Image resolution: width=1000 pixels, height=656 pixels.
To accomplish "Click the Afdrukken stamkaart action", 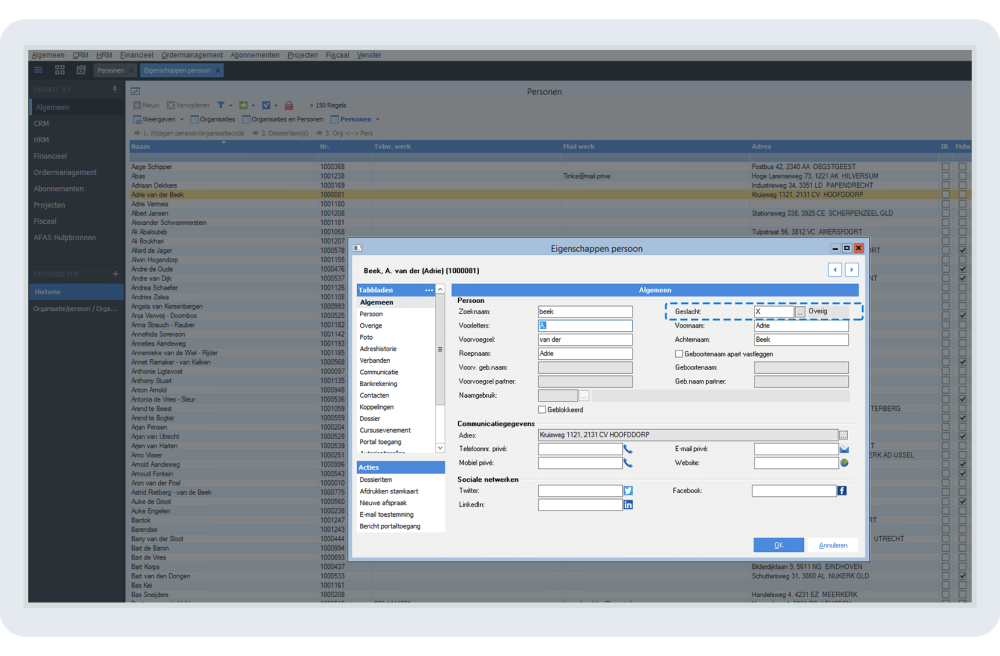I will click(389, 492).
